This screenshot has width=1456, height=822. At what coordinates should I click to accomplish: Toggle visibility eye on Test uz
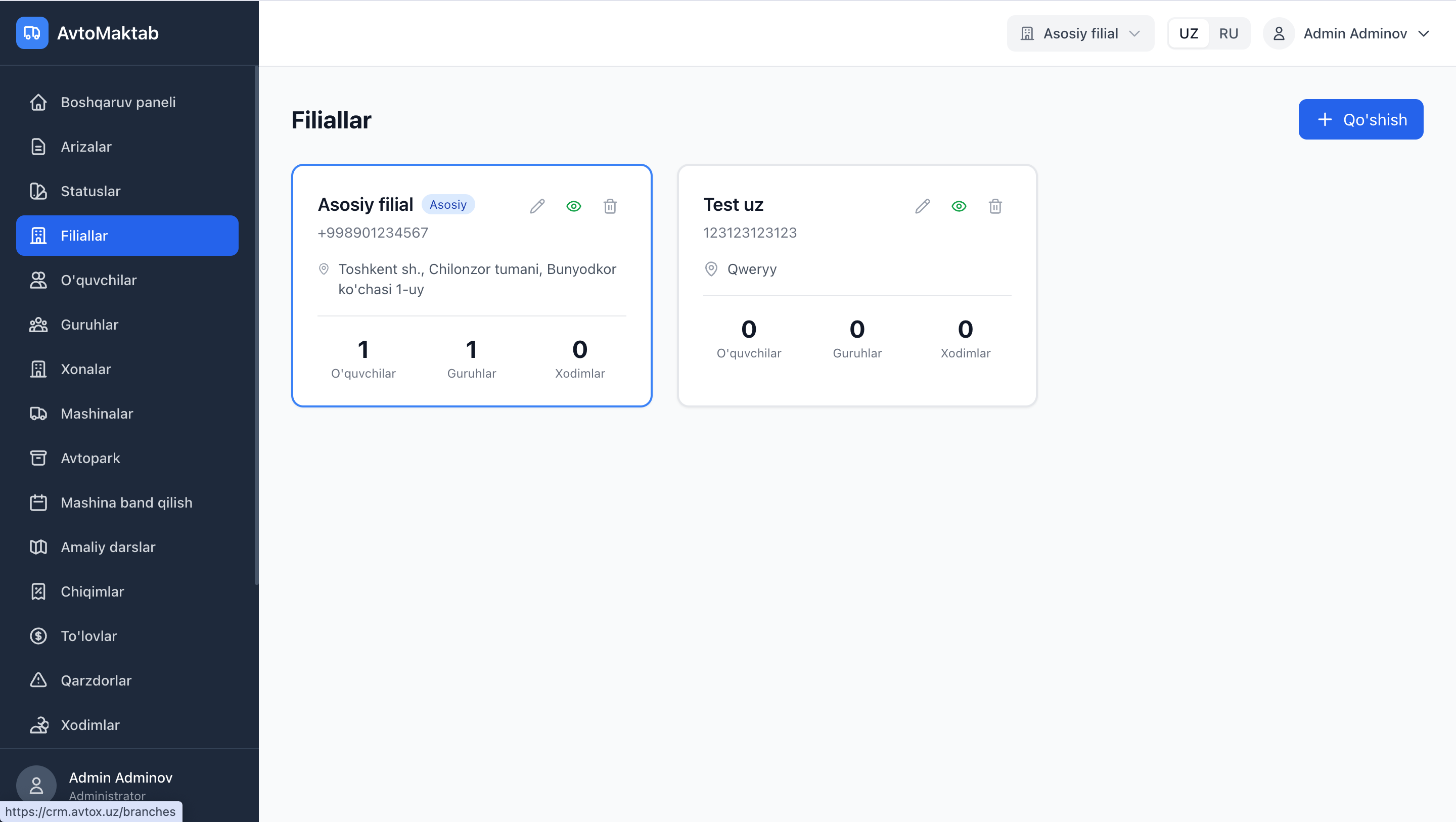tap(959, 206)
